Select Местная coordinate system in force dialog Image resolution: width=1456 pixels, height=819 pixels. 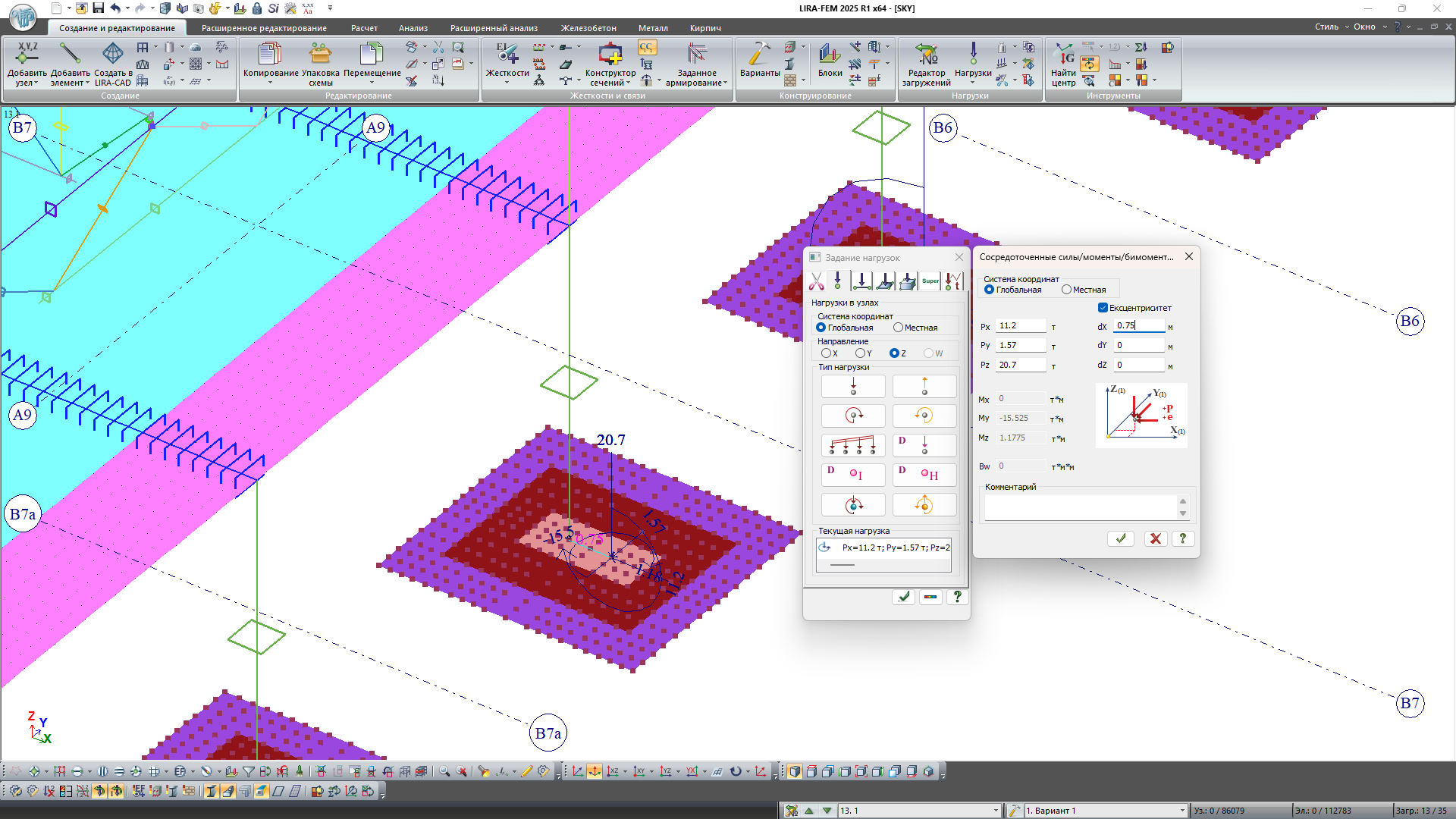coord(1067,290)
